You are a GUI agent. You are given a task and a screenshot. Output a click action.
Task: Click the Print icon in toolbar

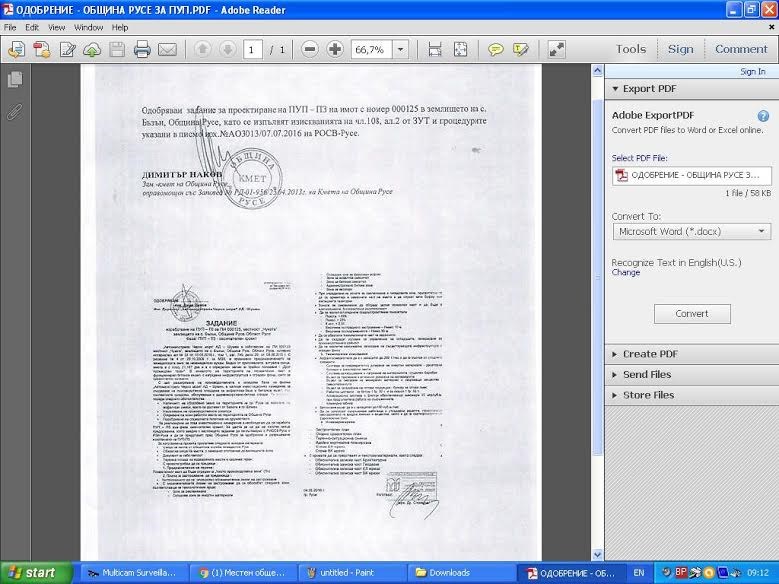142,49
